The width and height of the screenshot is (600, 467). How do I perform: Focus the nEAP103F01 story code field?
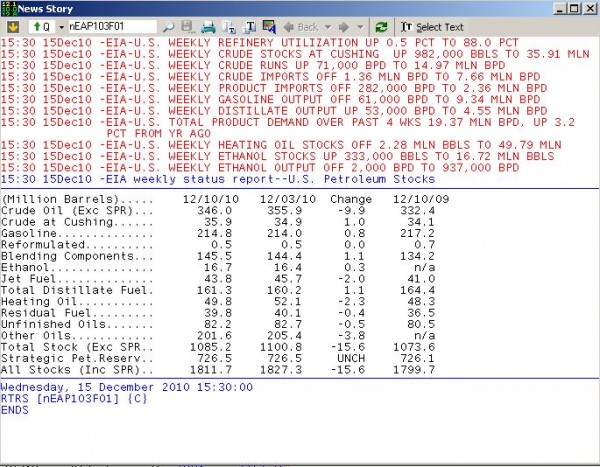click(x=112, y=26)
